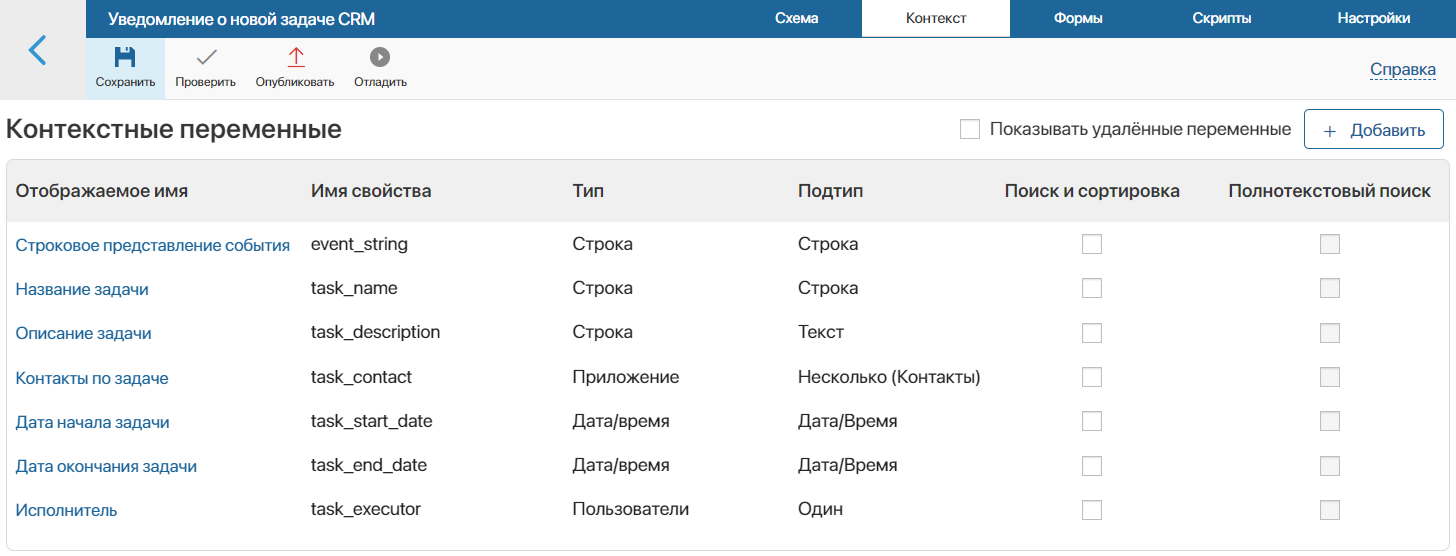This screenshot has width=1456, height=556.
Task: Click the Имя свойства column header
Action: click(x=371, y=191)
